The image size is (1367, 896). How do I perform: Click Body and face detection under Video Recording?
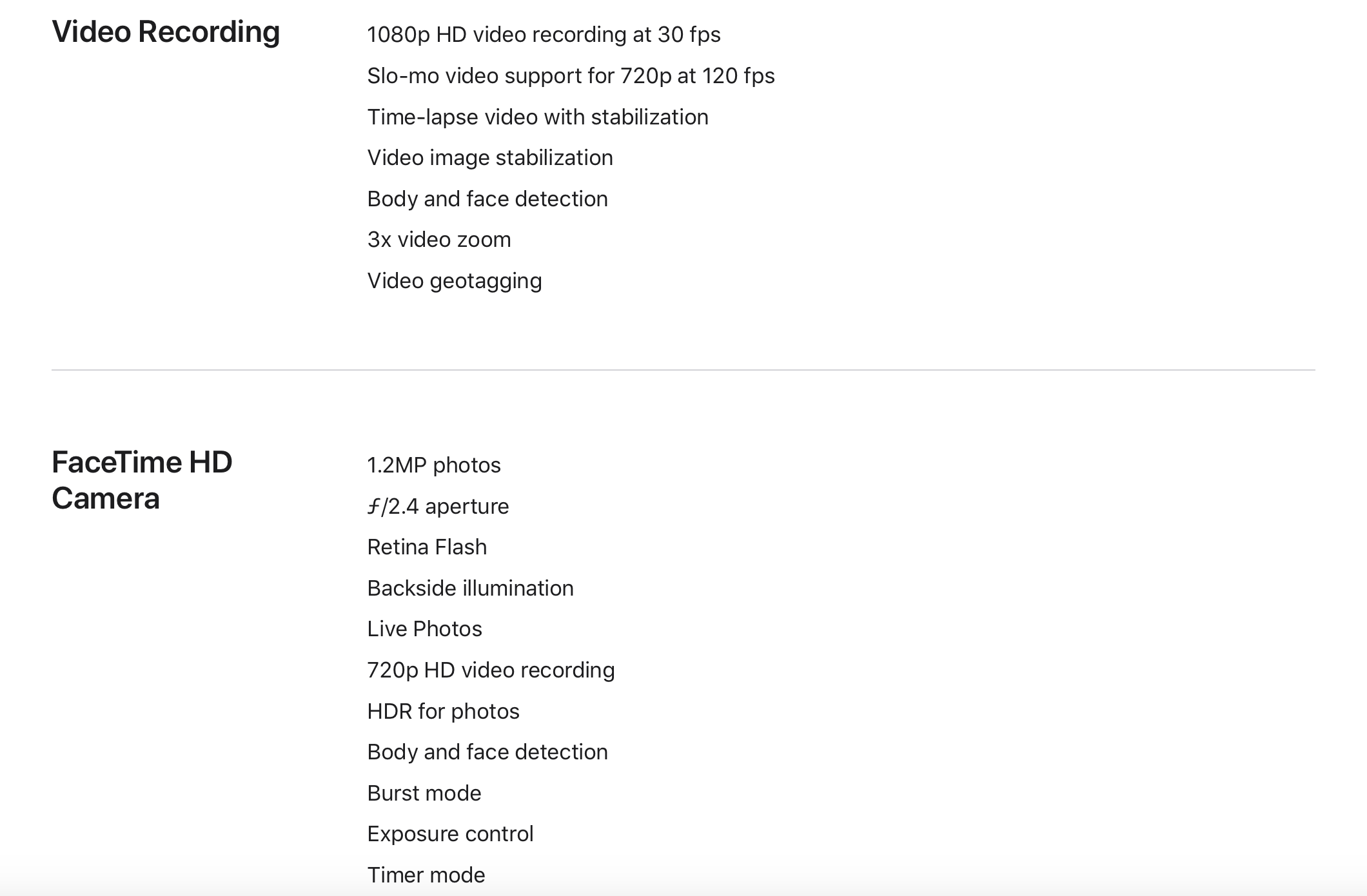click(487, 199)
